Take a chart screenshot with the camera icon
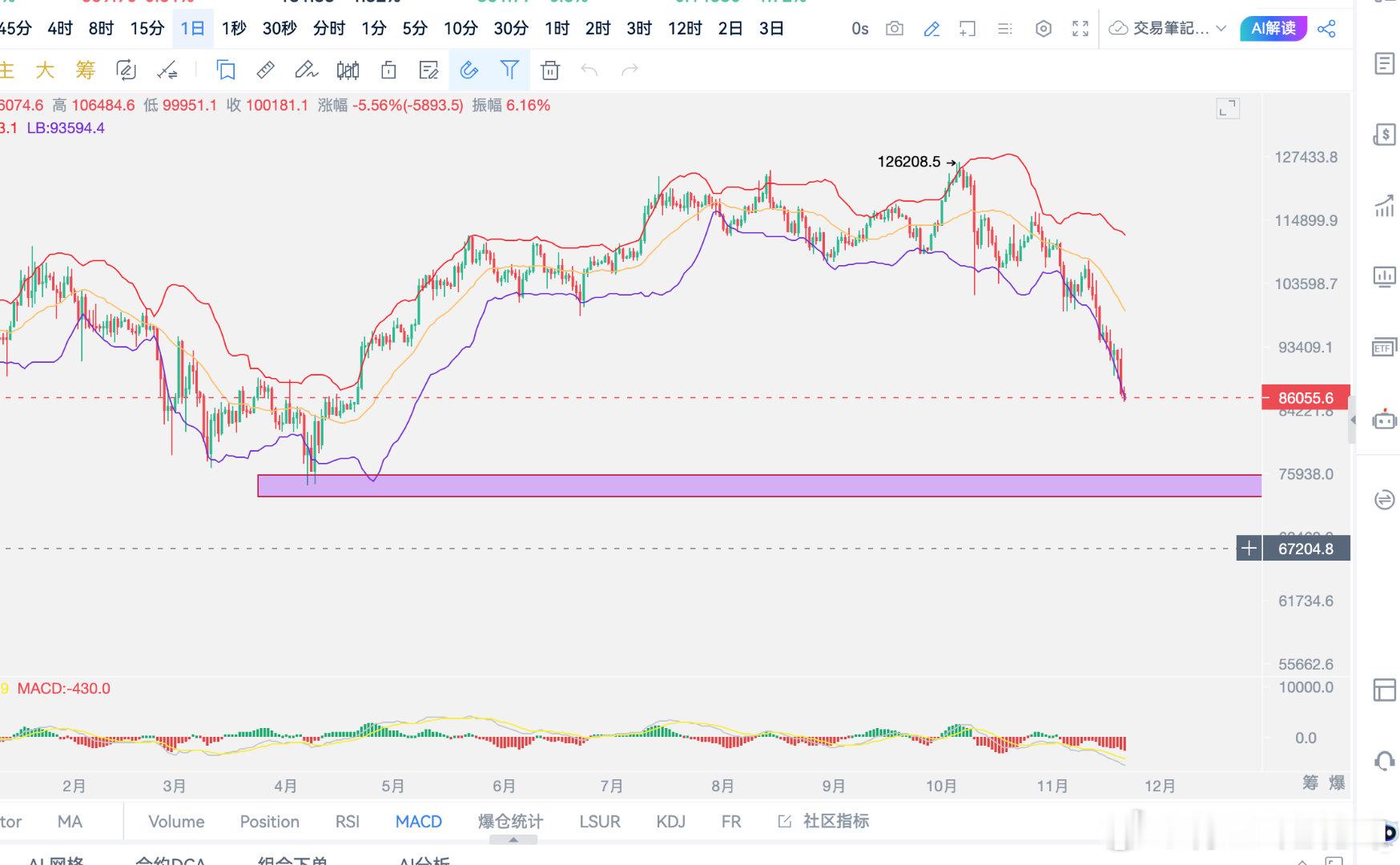The height and width of the screenshot is (865, 1400). (895, 29)
